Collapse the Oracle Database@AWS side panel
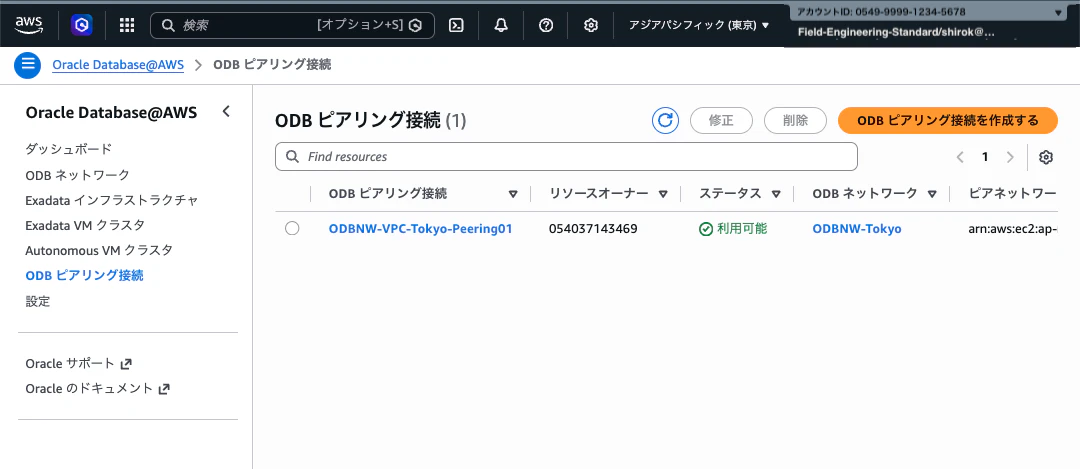 [226, 112]
